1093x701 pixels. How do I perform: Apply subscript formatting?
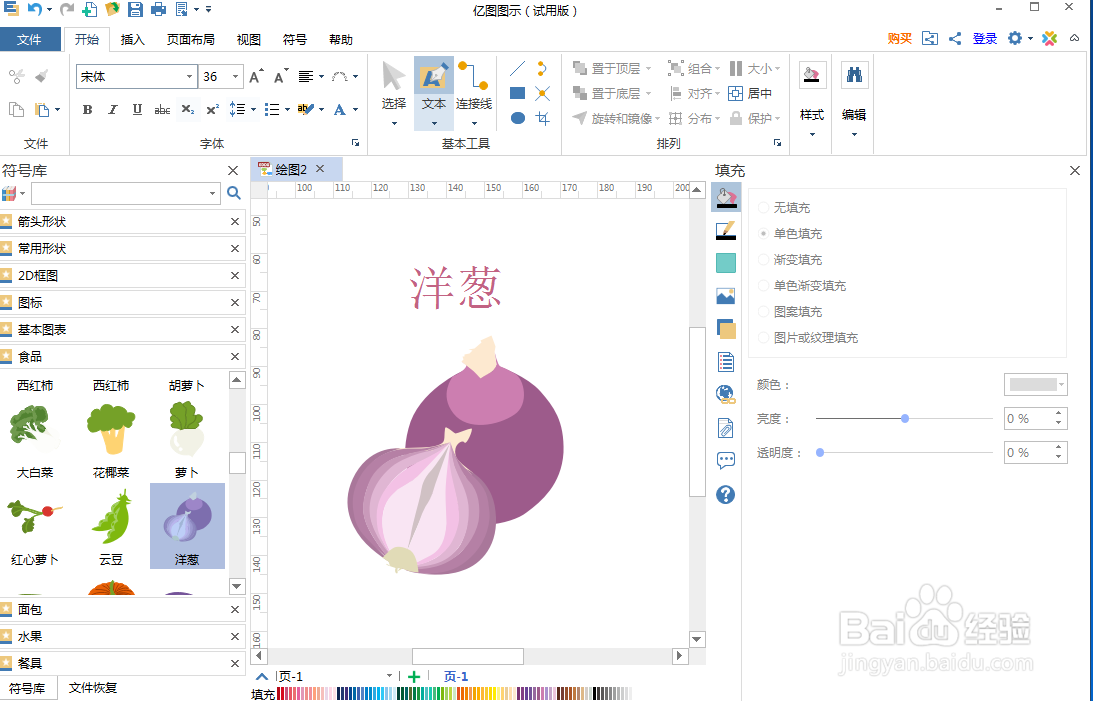coord(188,109)
